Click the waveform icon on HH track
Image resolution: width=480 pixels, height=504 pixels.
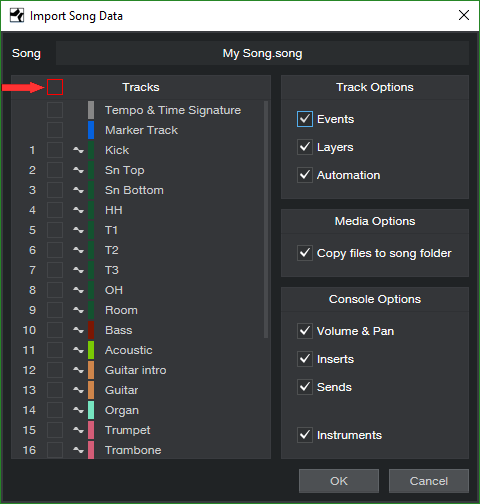(x=78, y=210)
